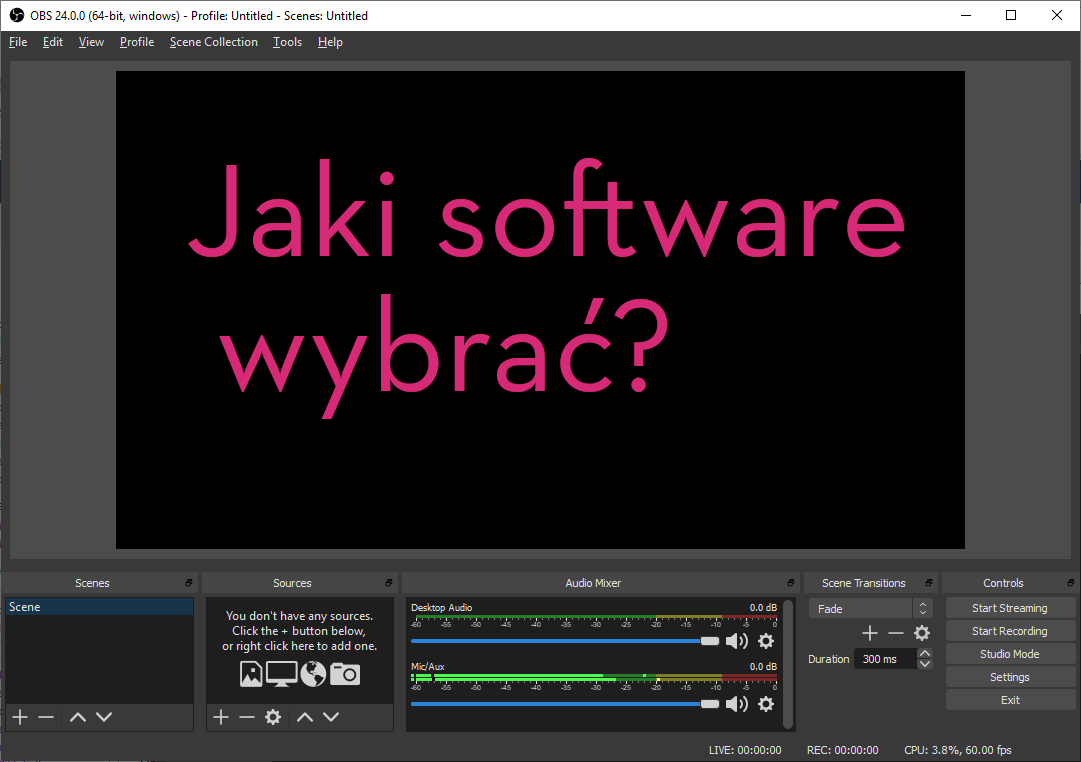
Task: Adjust Mic/Aux volume slider
Action: pyautogui.click(x=565, y=704)
